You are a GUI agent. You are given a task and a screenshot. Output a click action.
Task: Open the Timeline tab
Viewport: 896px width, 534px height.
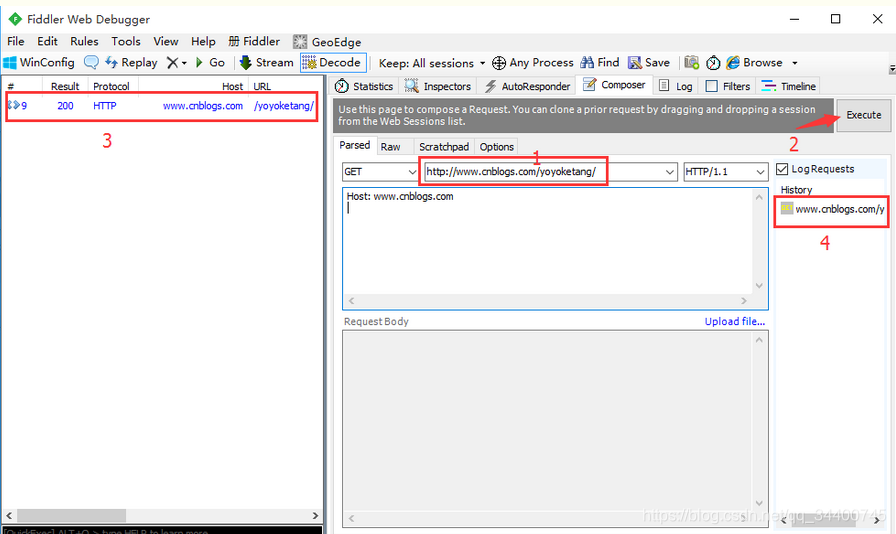(789, 86)
